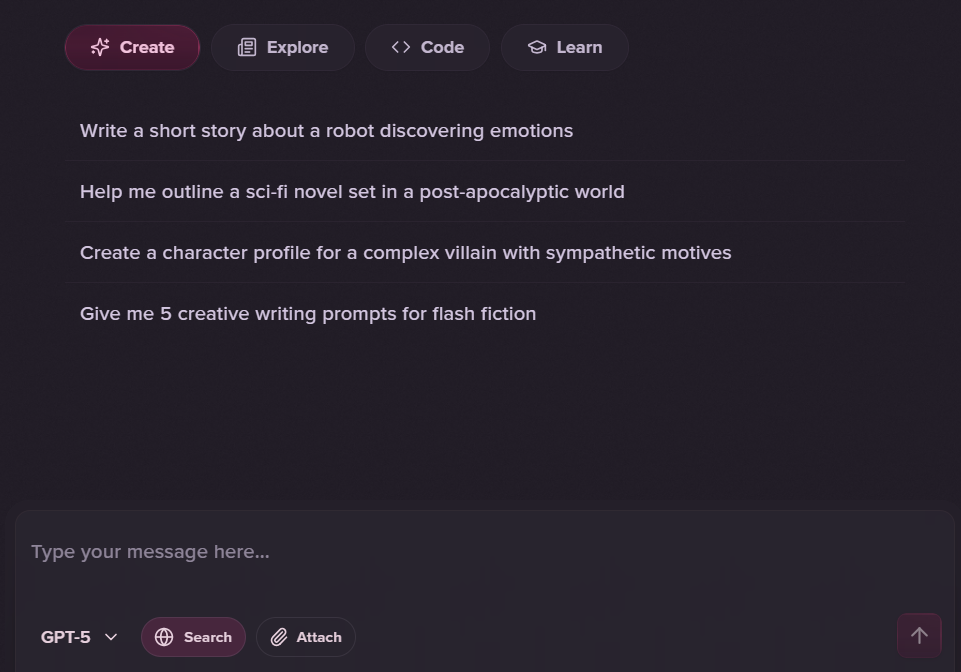Click the graduation cap Learn icon
This screenshot has width=961, height=672.
[x=537, y=47]
